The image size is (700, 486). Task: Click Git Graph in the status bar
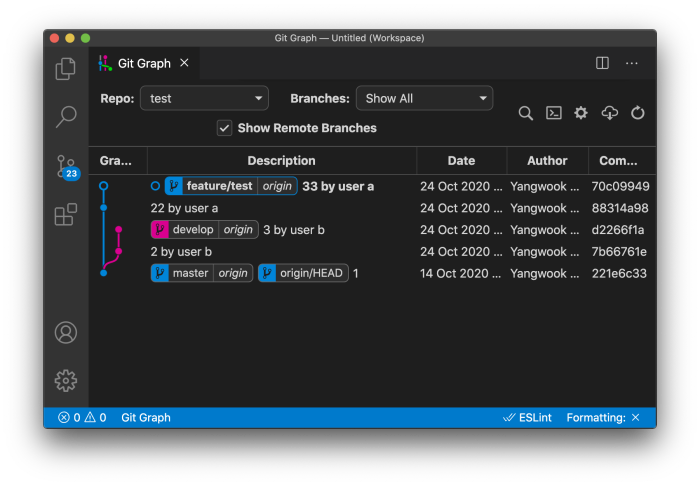point(146,418)
